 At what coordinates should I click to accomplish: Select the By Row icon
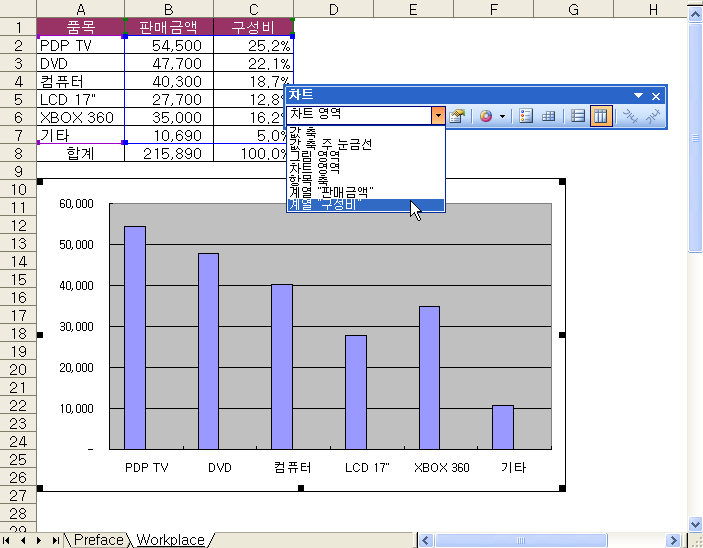578,117
